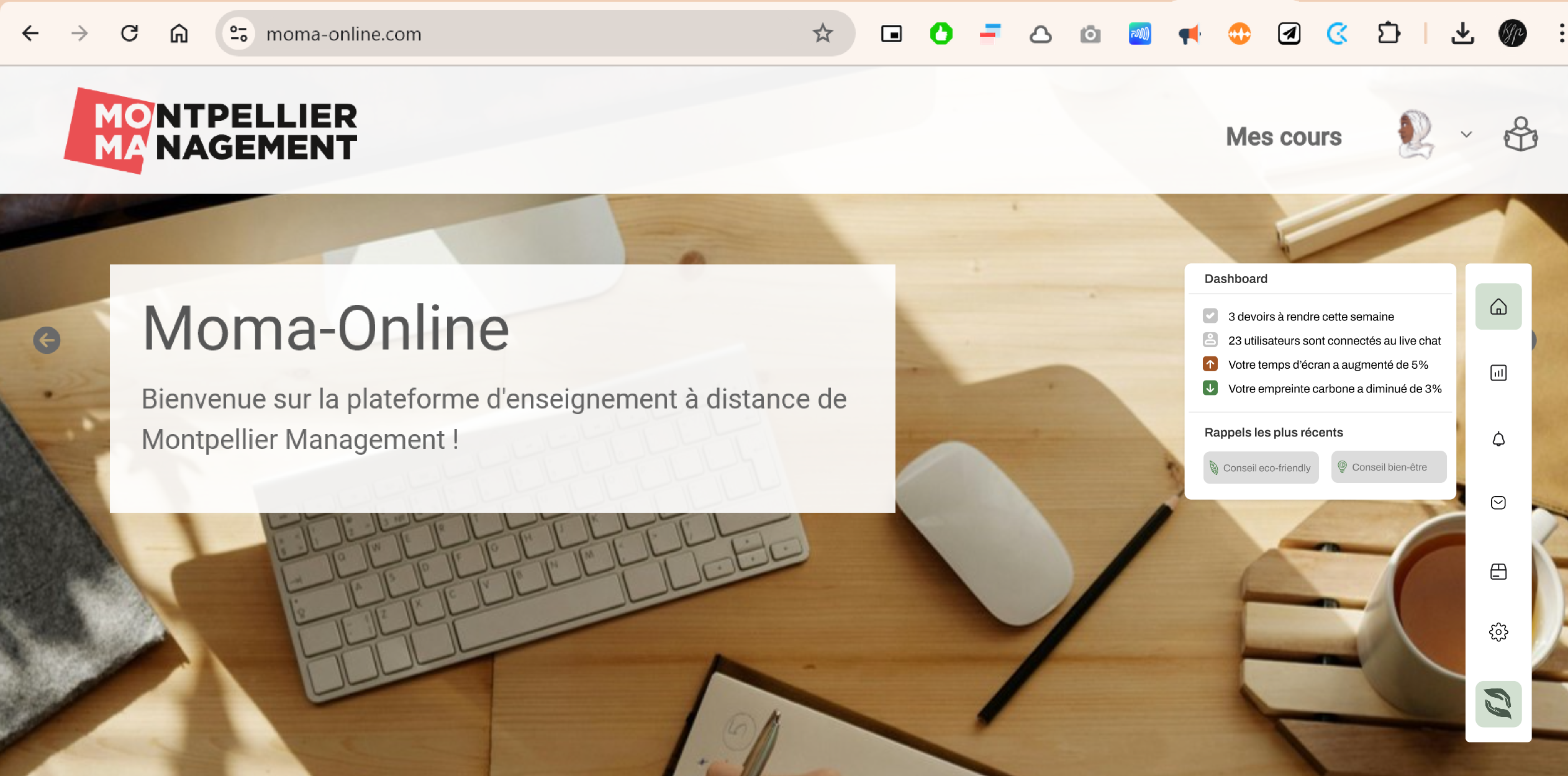The width and height of the screenshot is (1568, 776).
Task: Open the settings gear in sidebar
Action: tap(1498, 632)
